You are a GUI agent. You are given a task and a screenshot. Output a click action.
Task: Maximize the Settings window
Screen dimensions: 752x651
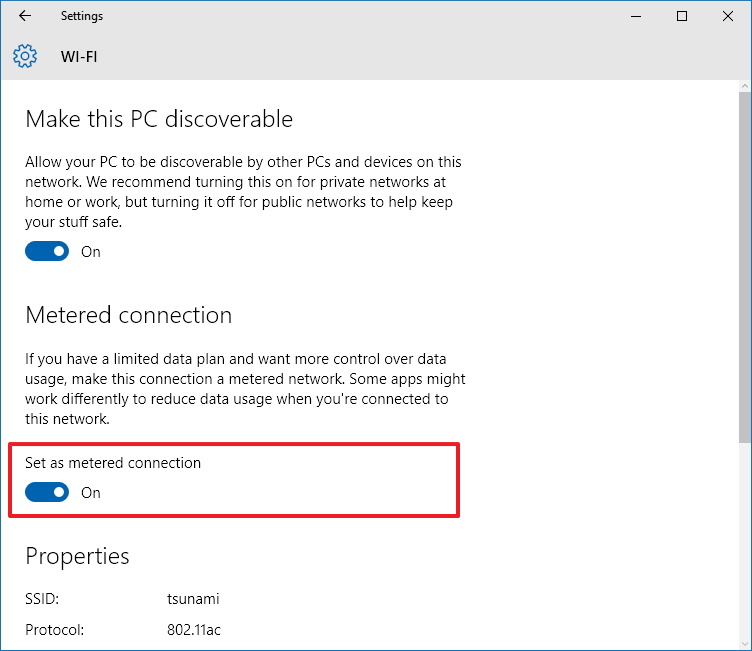682,16
